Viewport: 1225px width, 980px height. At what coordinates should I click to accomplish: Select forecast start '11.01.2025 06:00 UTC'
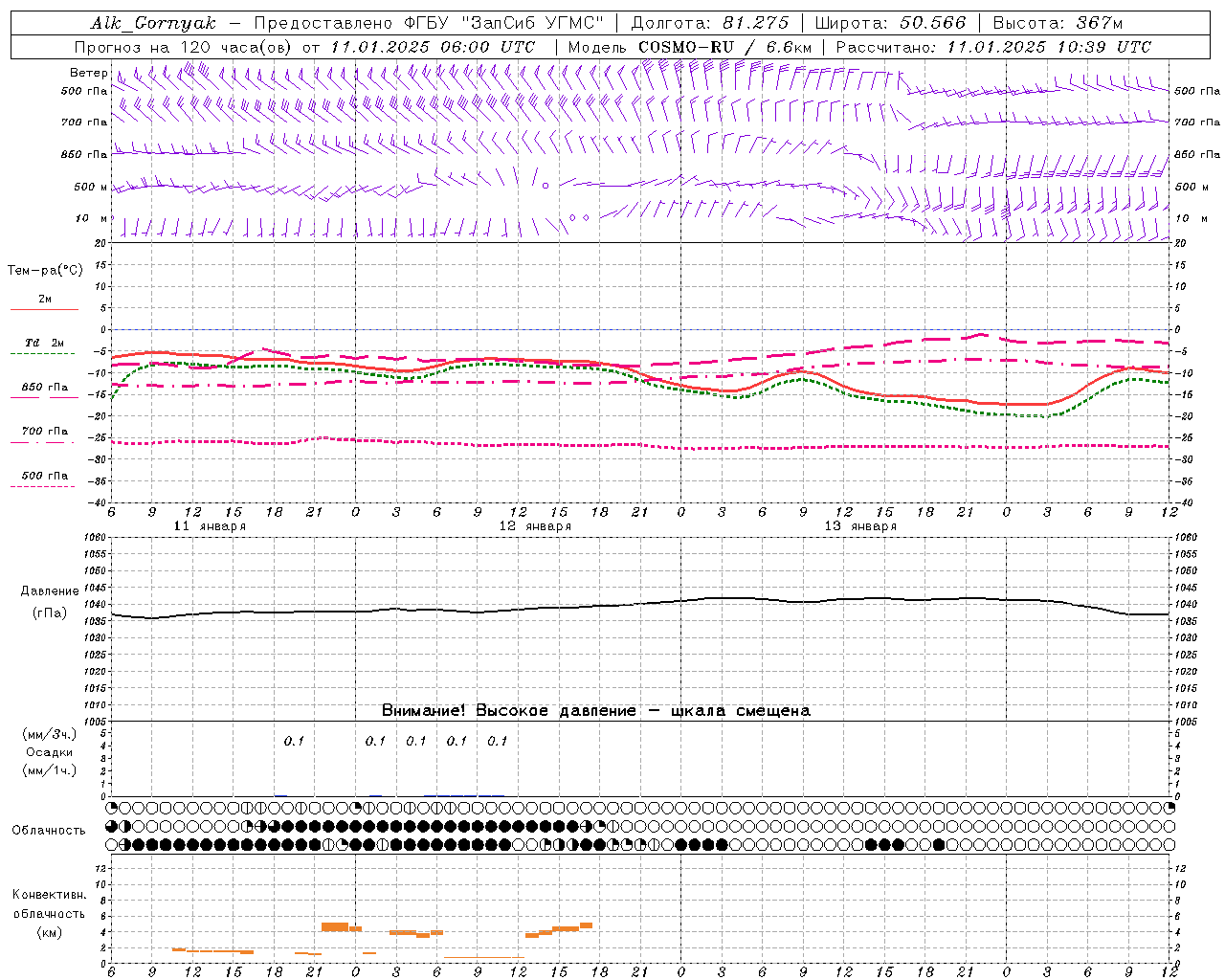click(x=433, y=47)
